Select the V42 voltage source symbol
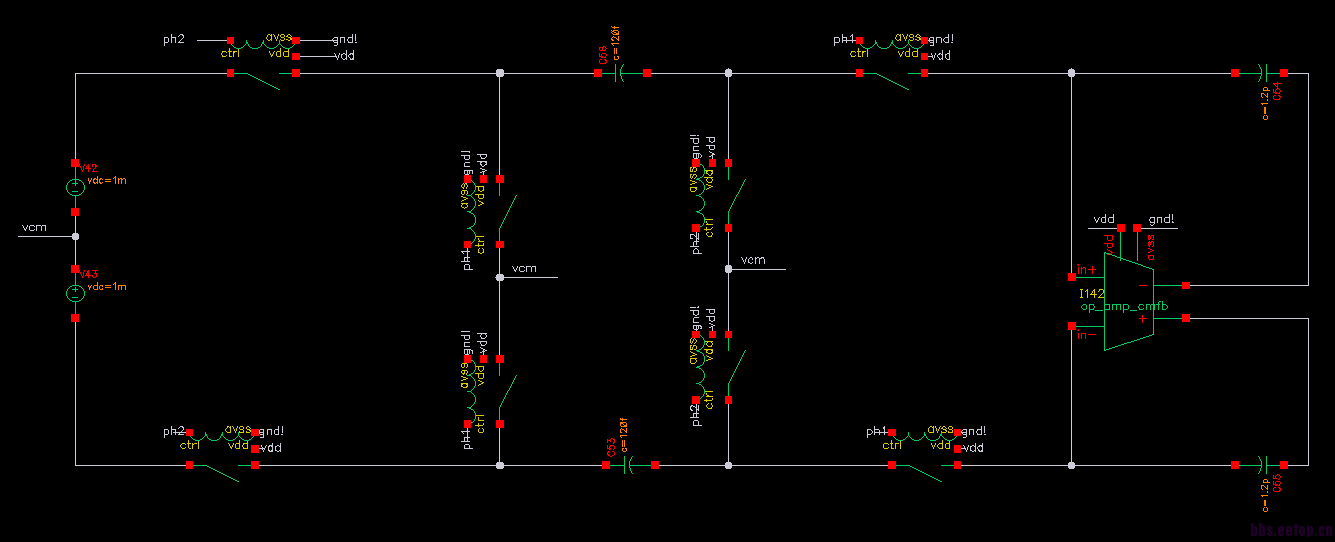The height and width of the screenshot is (542, 1335). coord(75,187)
